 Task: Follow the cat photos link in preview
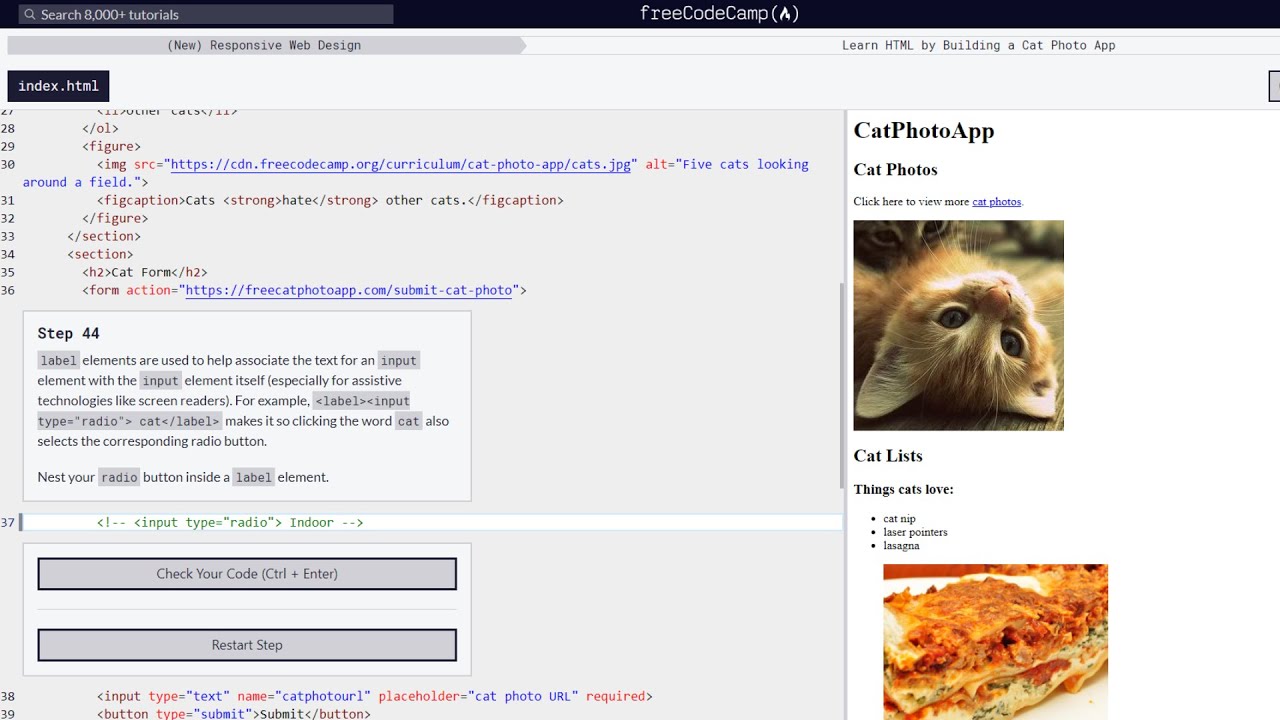(x=996, y=202)
